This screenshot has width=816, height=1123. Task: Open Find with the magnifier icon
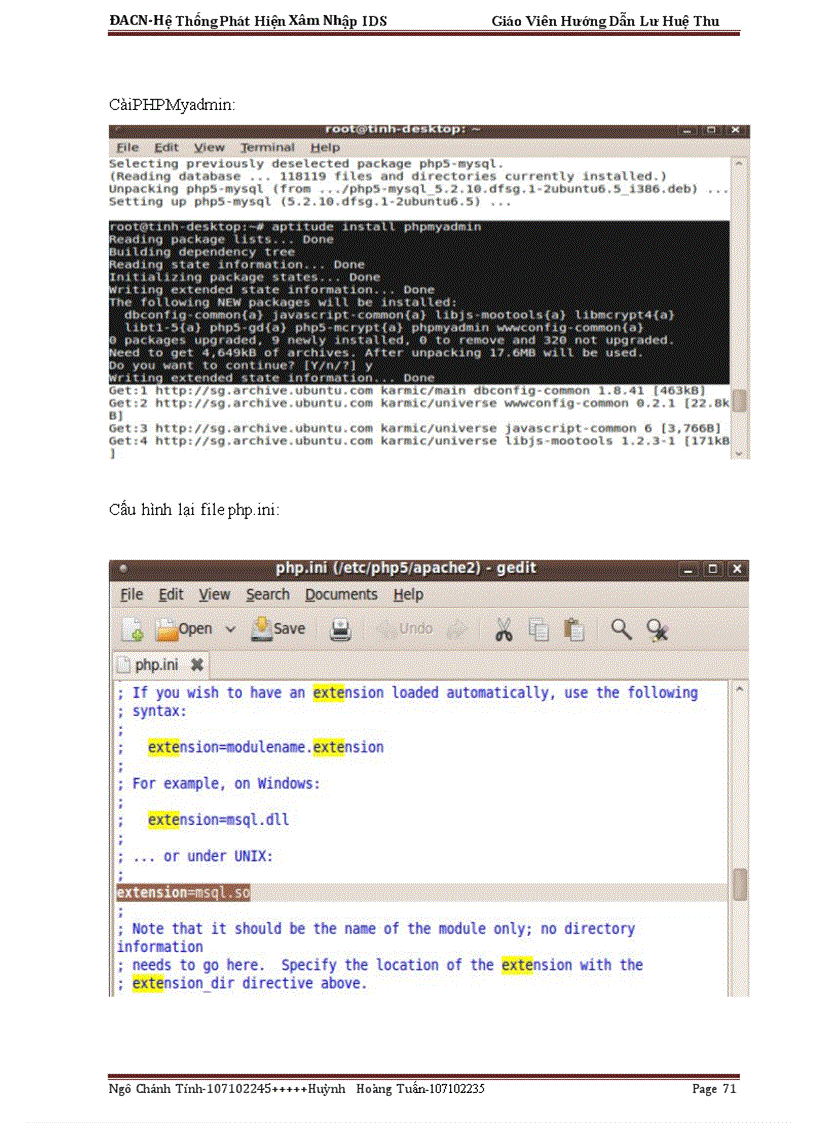[621, 629]
